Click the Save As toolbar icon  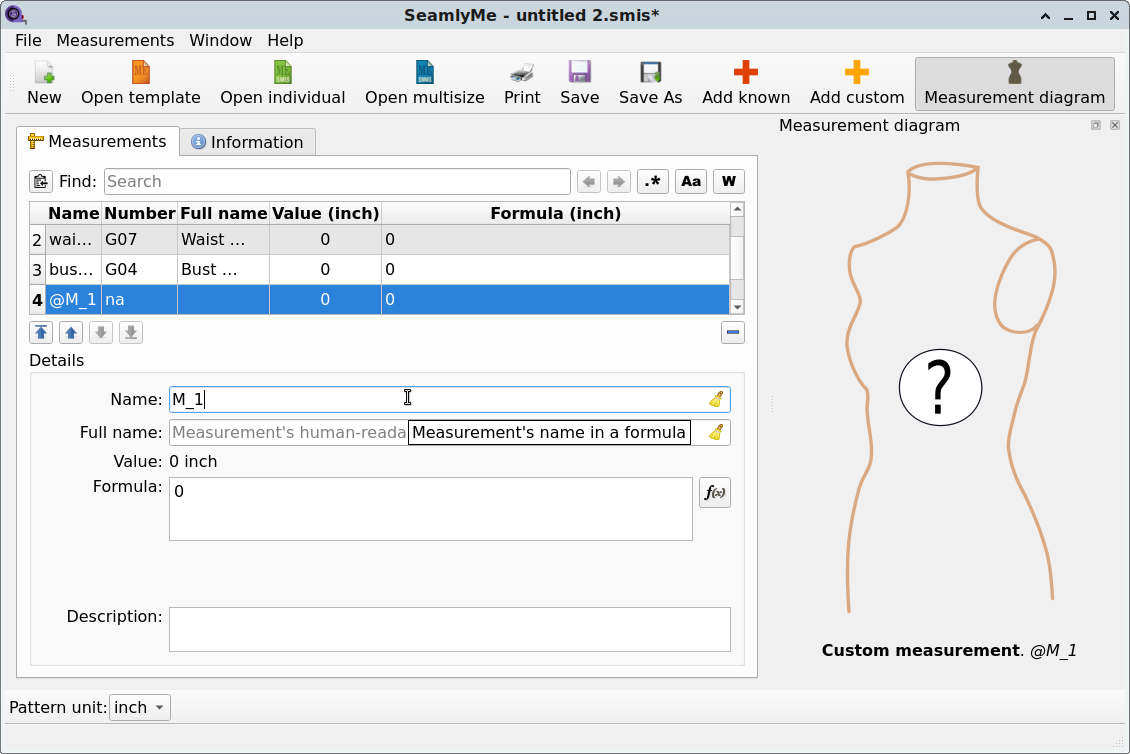click(650, 83)
